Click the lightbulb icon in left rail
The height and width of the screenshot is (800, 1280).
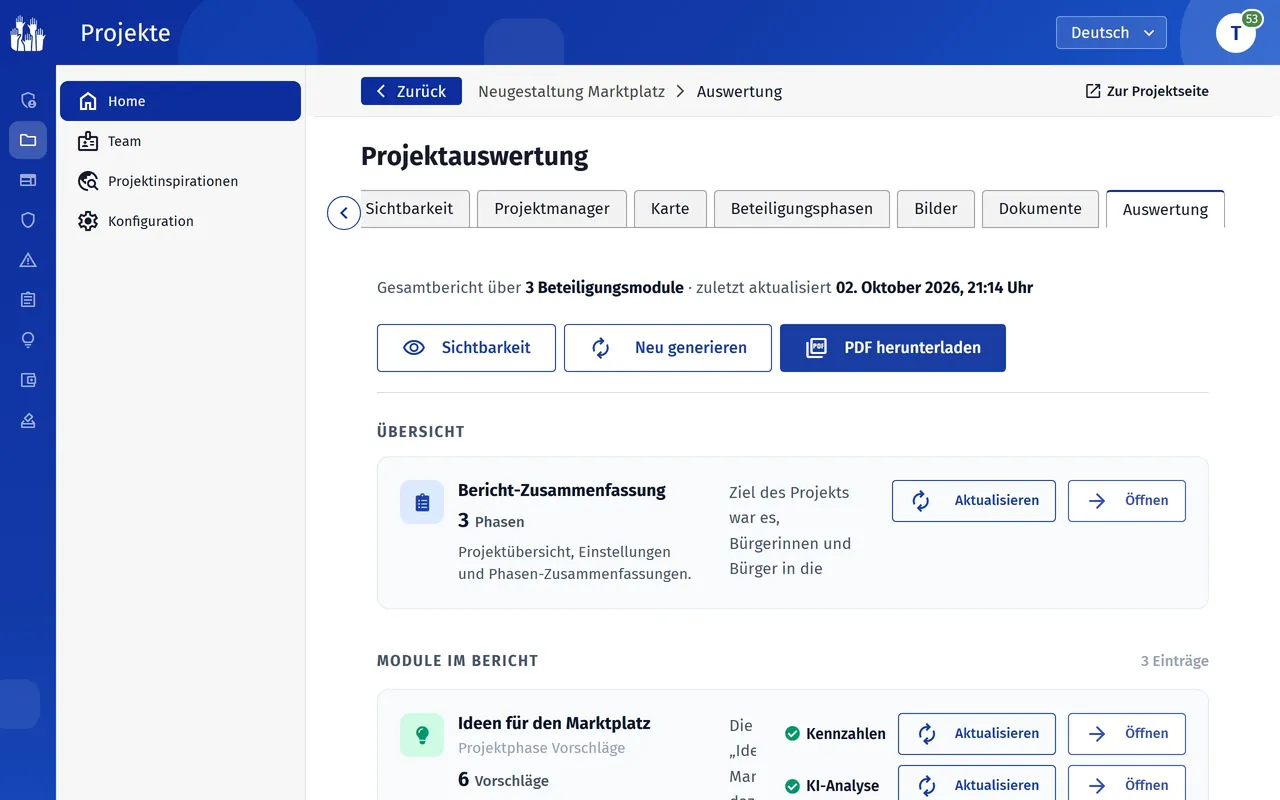[x=28, y=340]
